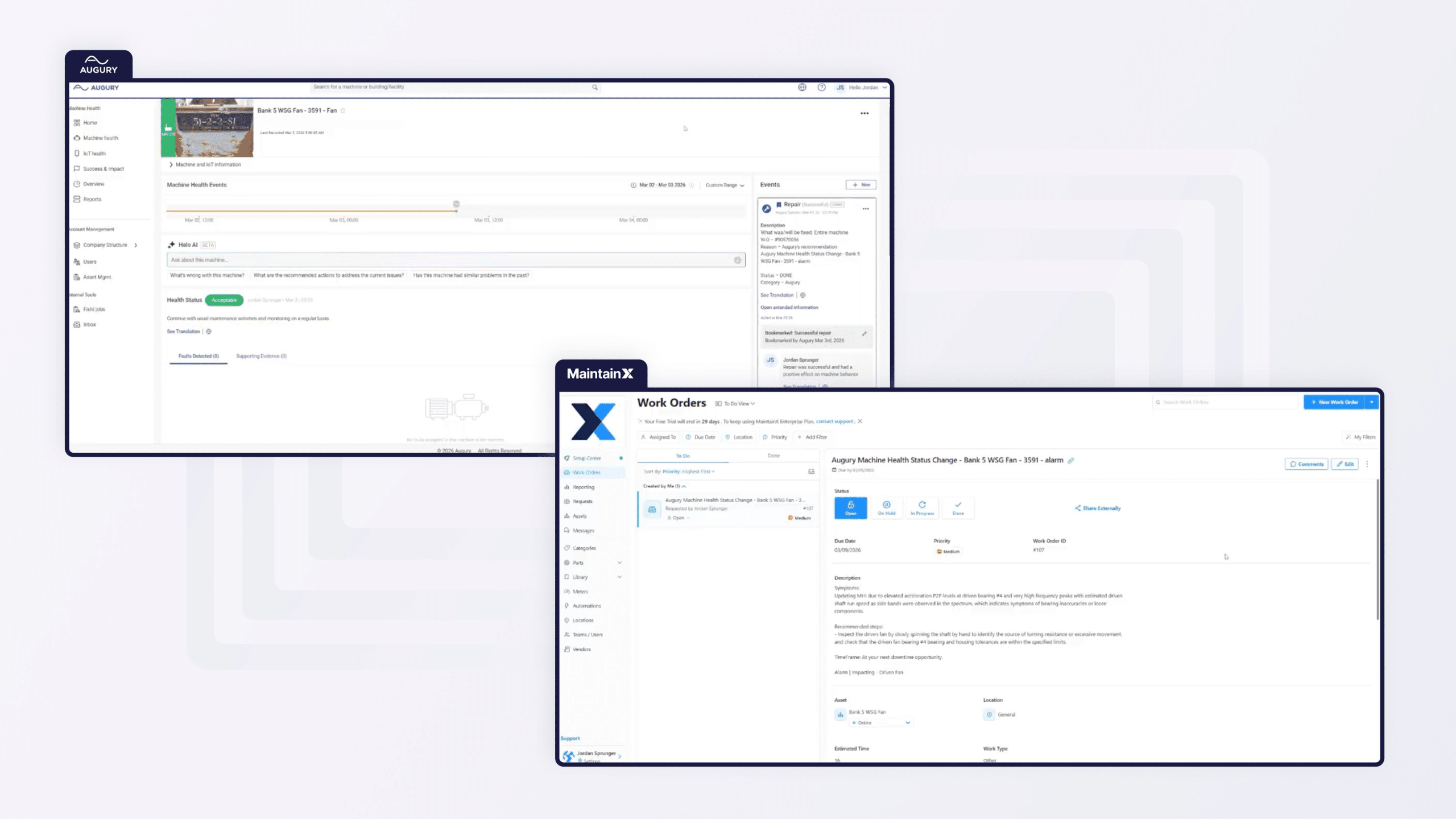Screen dimensions: 1456x819
Task: Open Machine health in Augury sidebar
Action: (96, 138)
